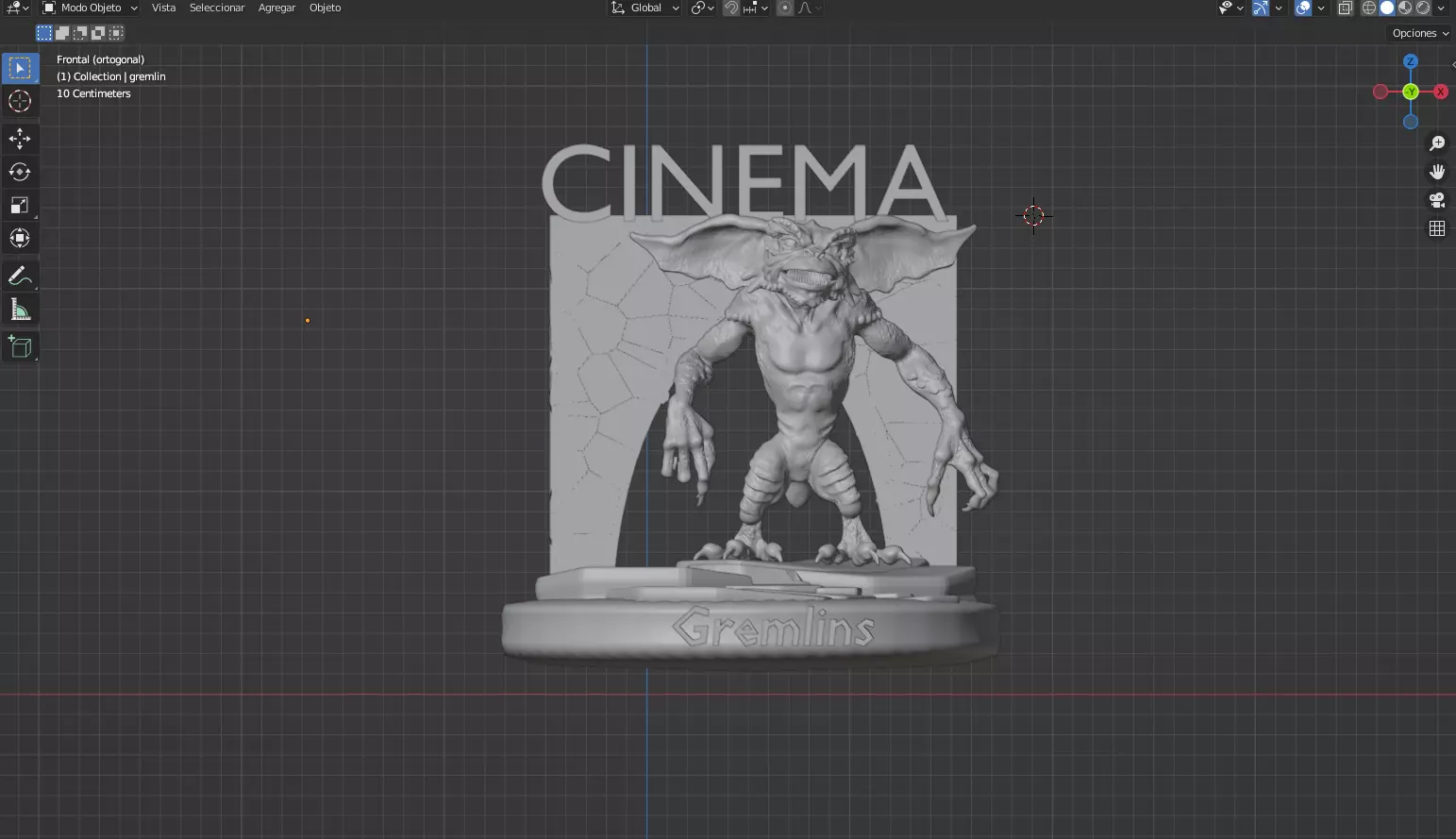The image size is (1456, 839).
Task: Click the viewport zoom magnifier icon
Action: 1437,143
